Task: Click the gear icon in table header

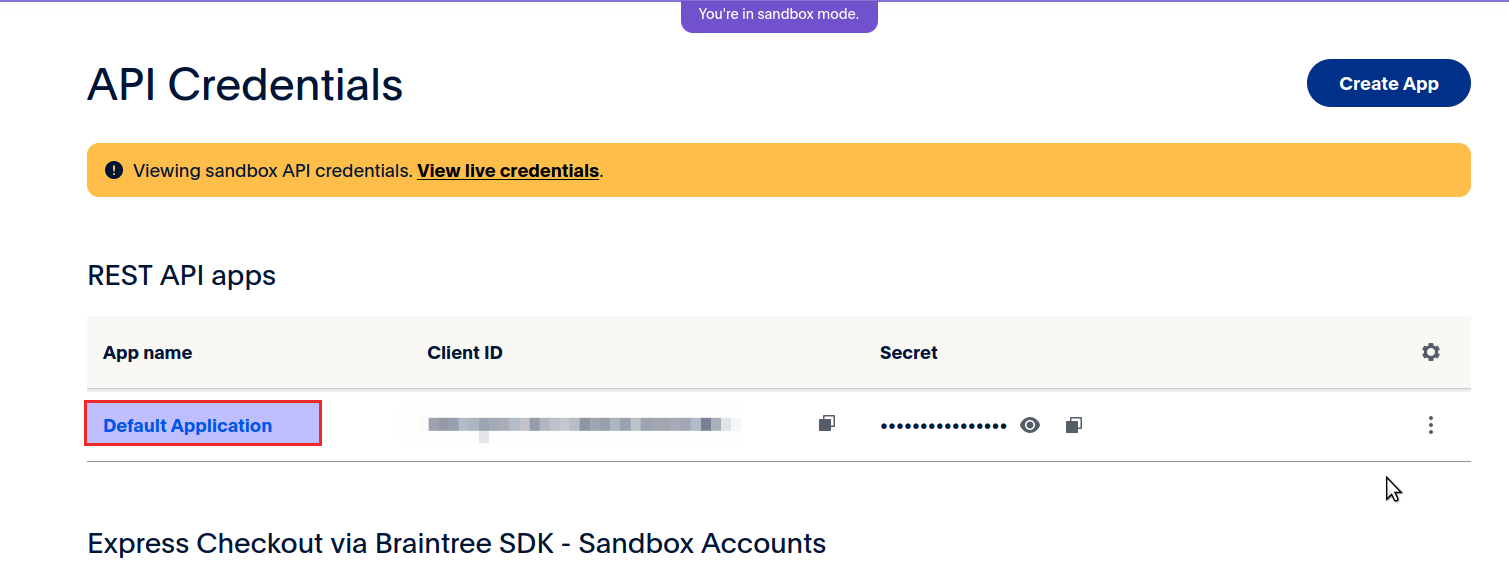Action: coord(1431,352)
